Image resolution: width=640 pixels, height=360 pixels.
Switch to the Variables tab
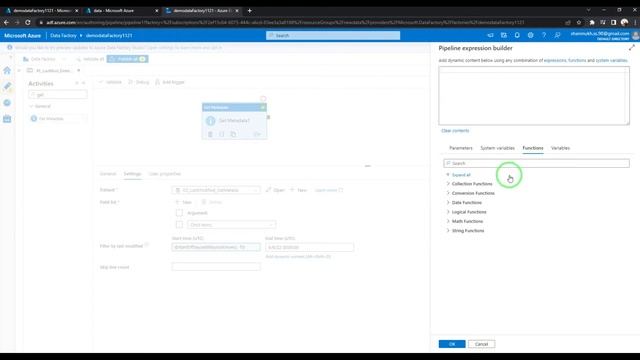(x=560, y=148)
